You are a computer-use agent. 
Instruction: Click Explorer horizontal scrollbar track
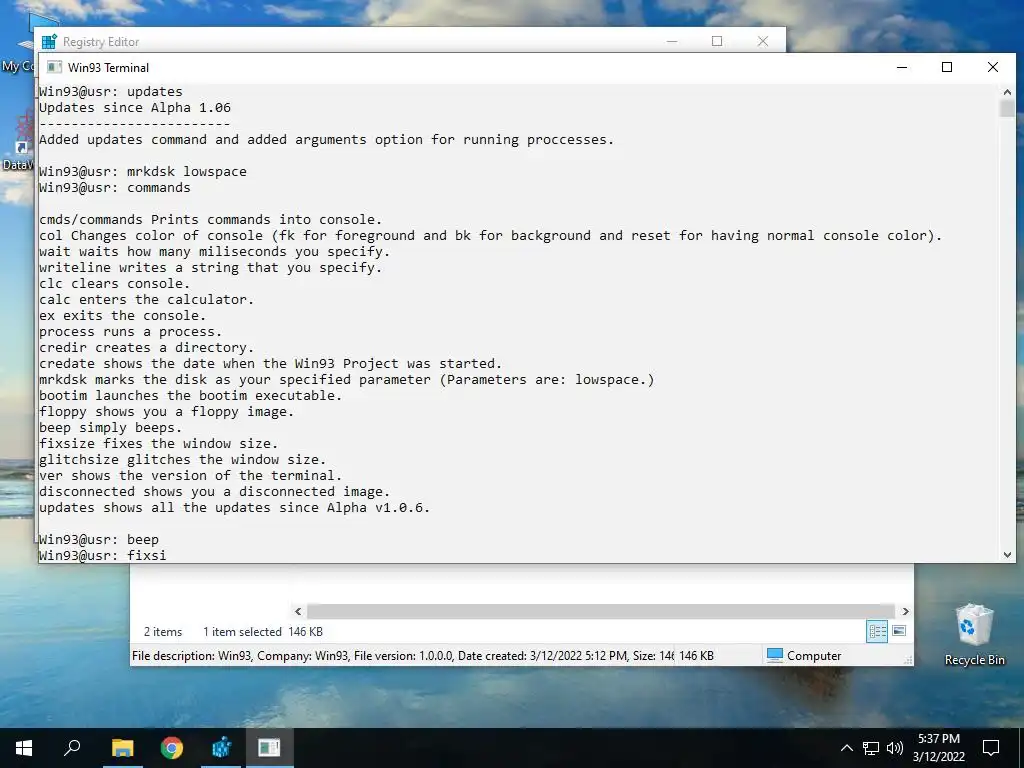pos(601,611)
